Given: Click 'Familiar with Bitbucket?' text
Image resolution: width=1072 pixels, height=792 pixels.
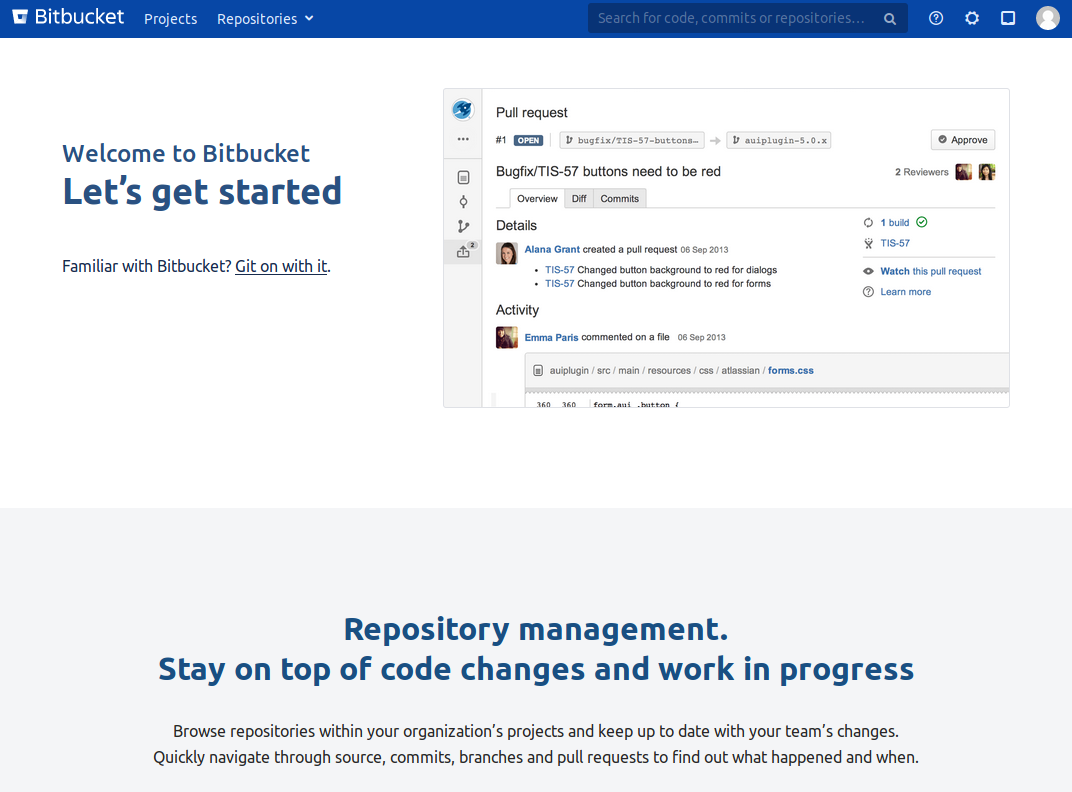Looking at the screenshot, I should click(x=147, y=266).
